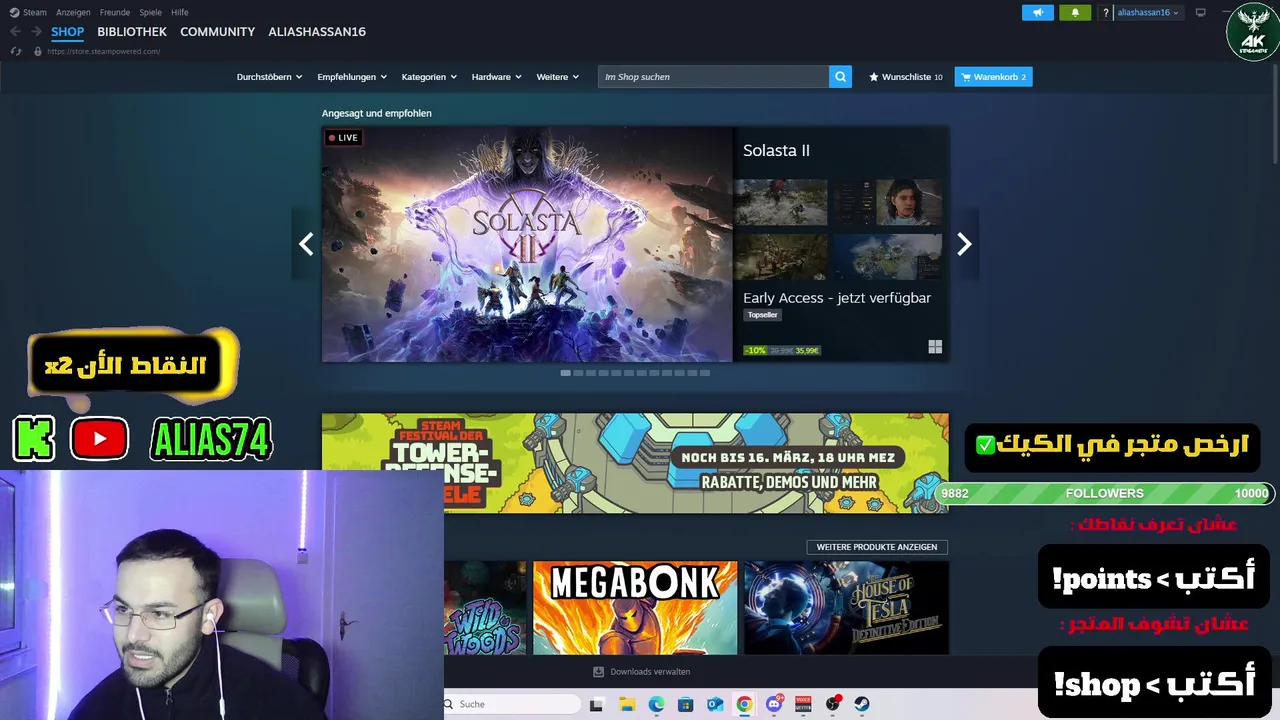This screenshot has height=720, width=1280.
Task: Open Task View on the taskbar
Action: tap(596, 704)
